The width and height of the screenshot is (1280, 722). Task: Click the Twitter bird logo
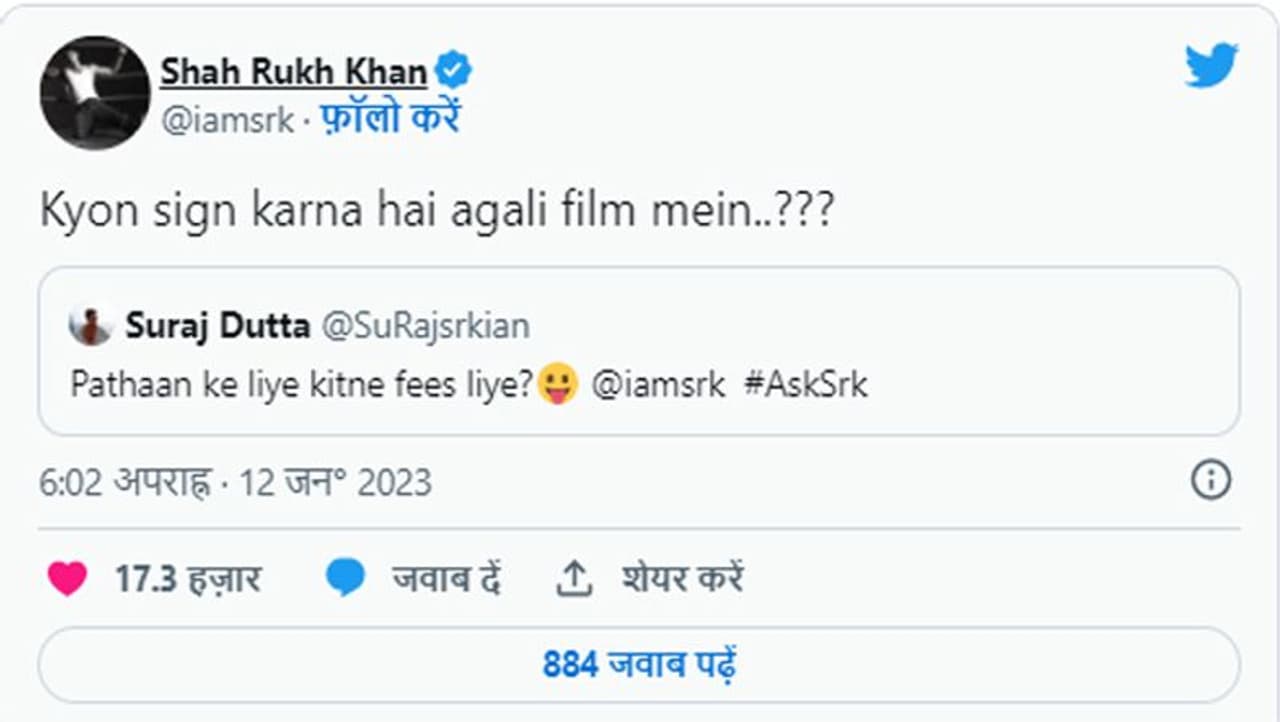point(1211,66)
